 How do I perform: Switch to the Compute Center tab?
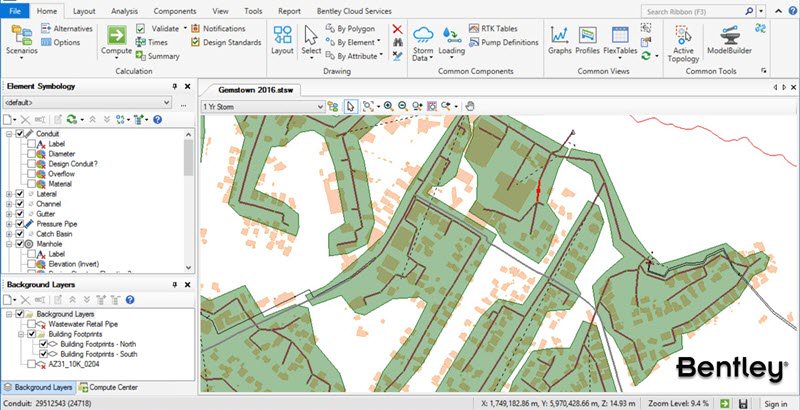tap(108, 387)
